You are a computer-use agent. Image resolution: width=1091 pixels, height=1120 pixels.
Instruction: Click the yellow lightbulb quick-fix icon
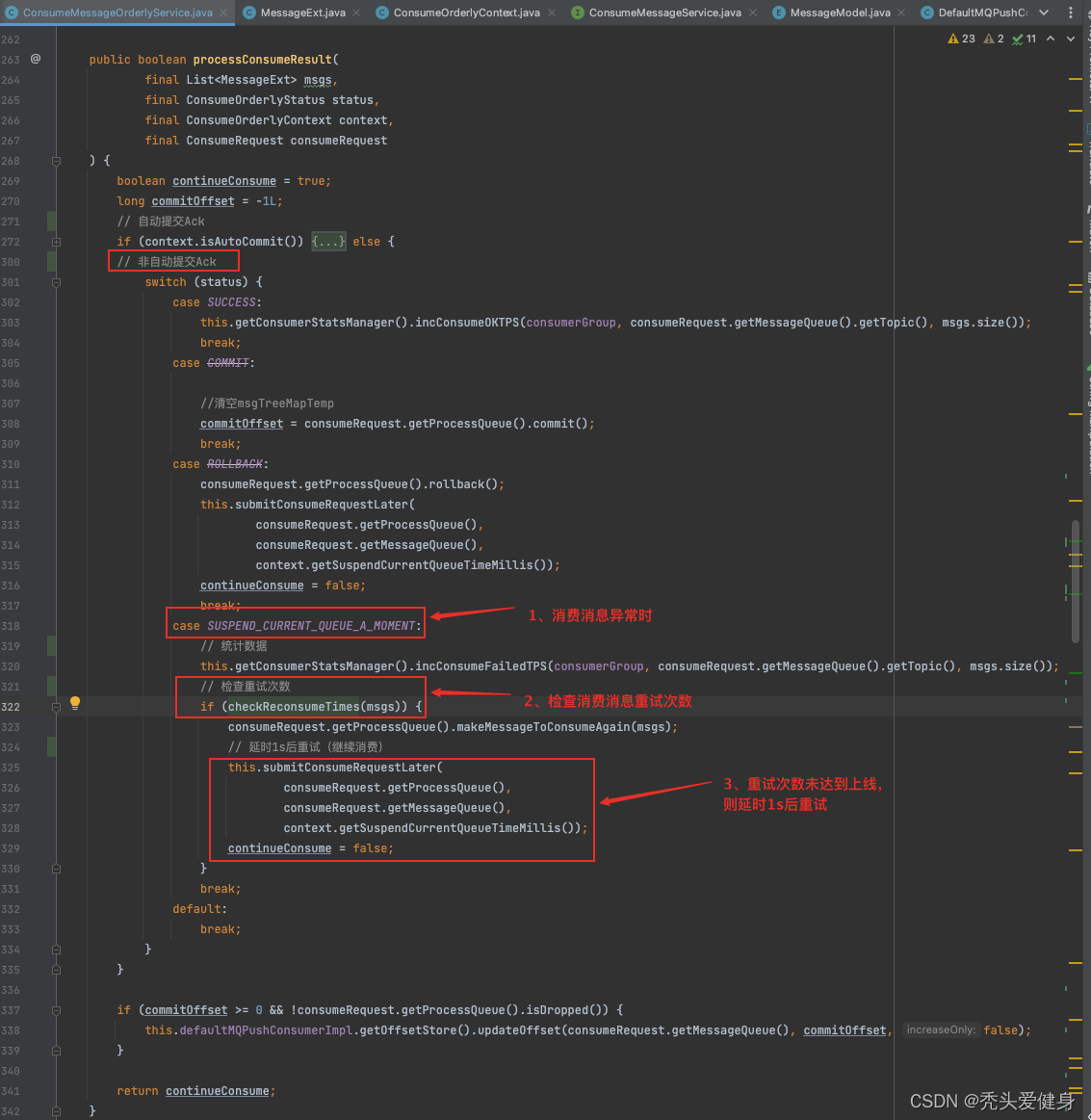(75, 704)
